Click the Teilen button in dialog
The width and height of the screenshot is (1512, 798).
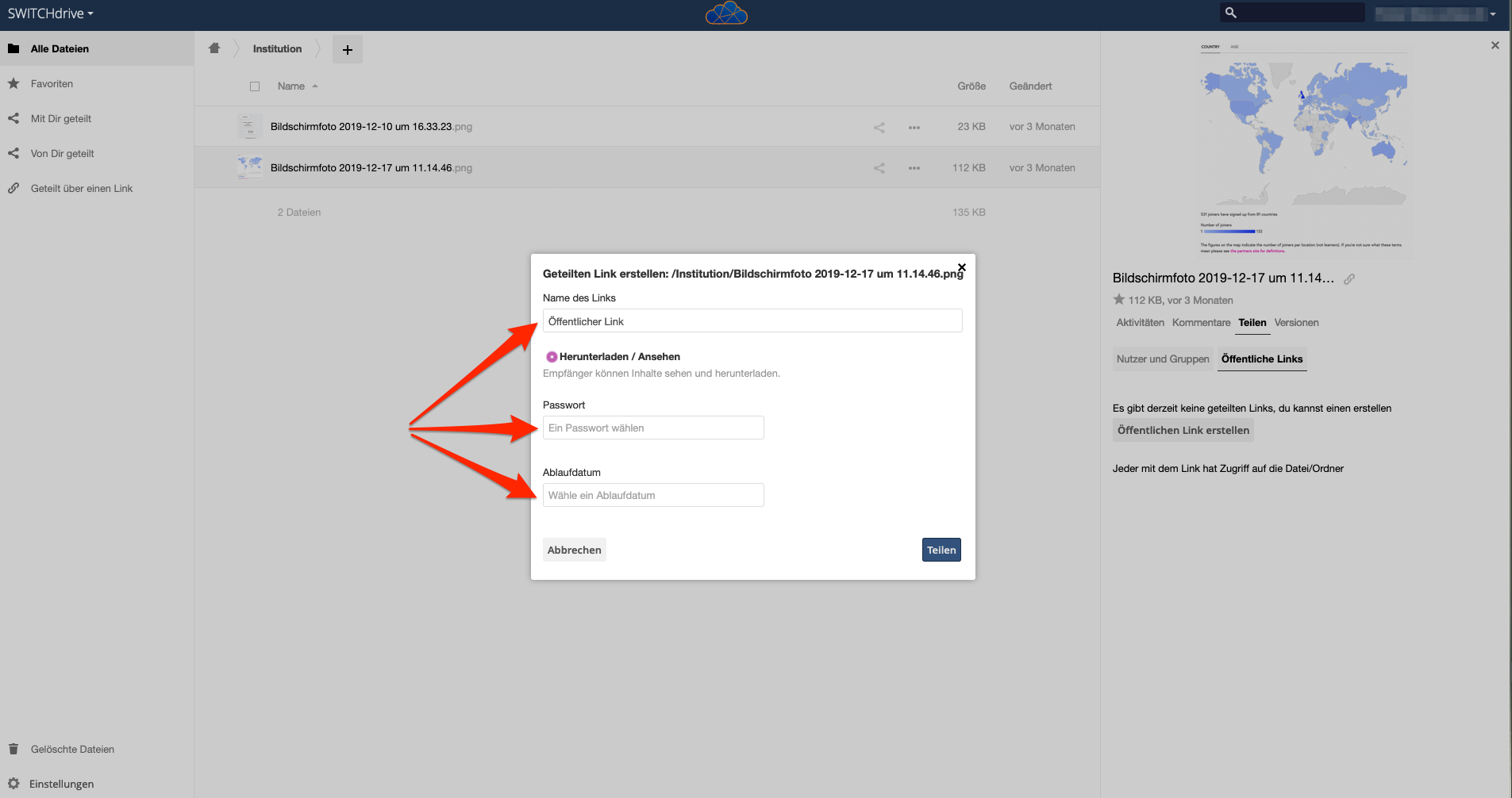pos(941,550)
